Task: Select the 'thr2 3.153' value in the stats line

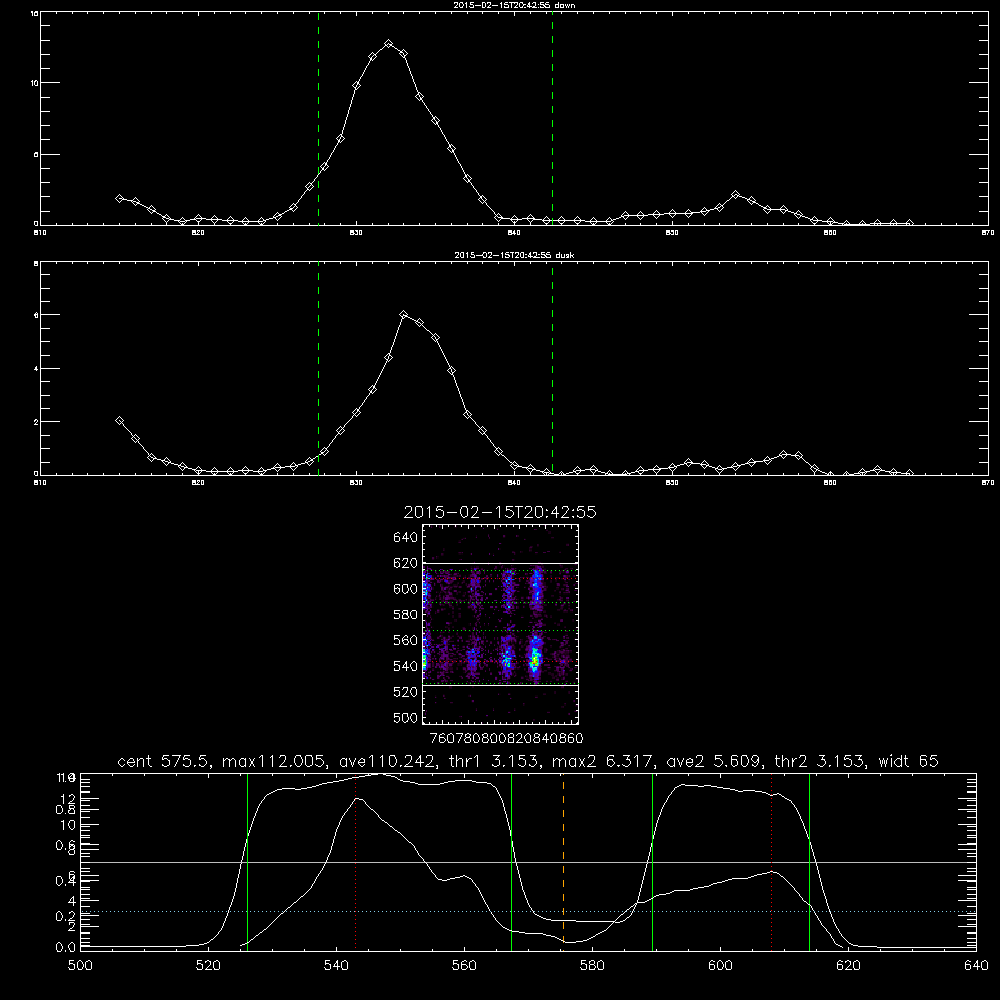Action: pos(820,761)
